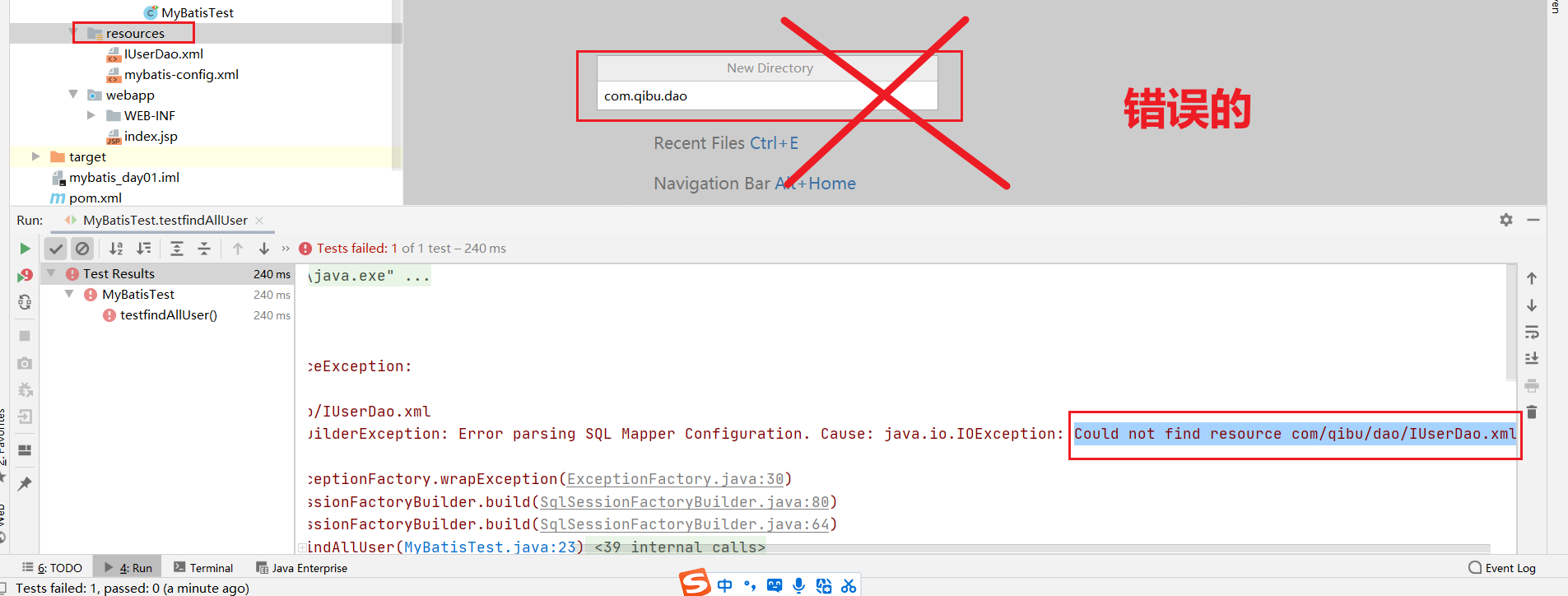Image resolution: width=1568 pixels, height=596 pixels.
Task: Open Sogou soft keyboard icon
Action: click(x=775, y=585)
